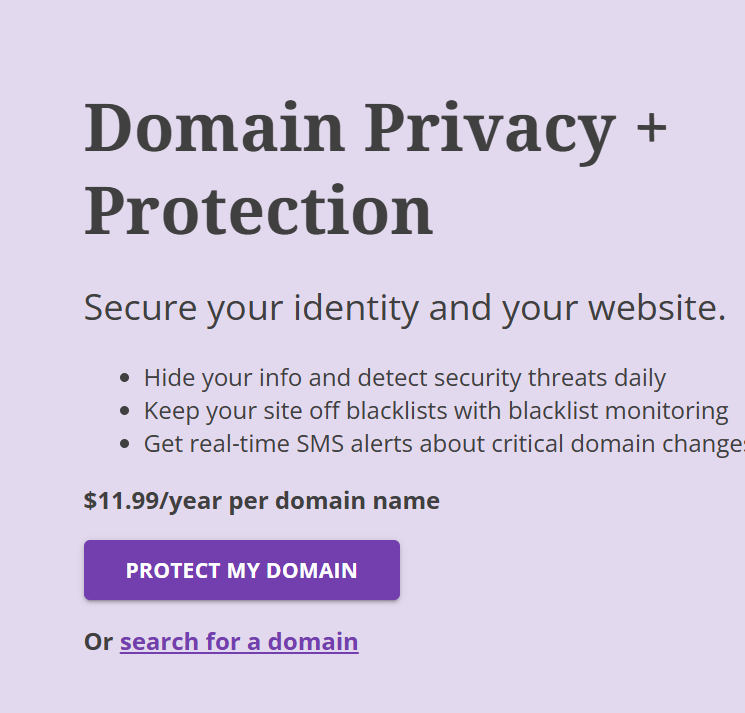
Task: Select the word Protection in the heading
Action: [x=258, y=210]
